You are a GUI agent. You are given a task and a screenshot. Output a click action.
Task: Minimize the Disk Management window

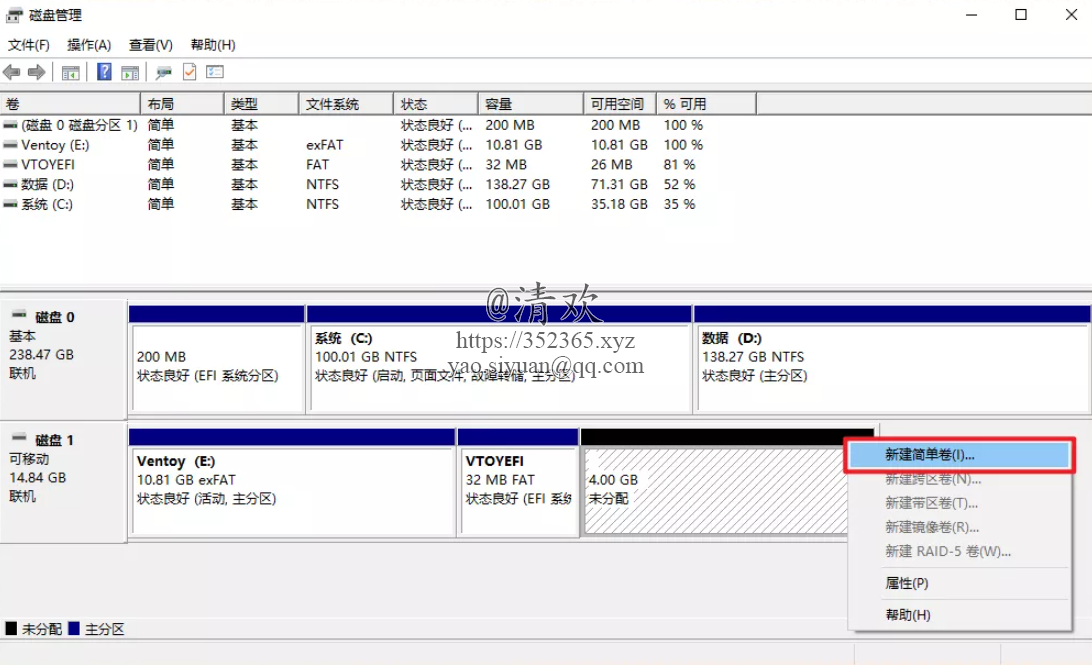pos(972,15)
